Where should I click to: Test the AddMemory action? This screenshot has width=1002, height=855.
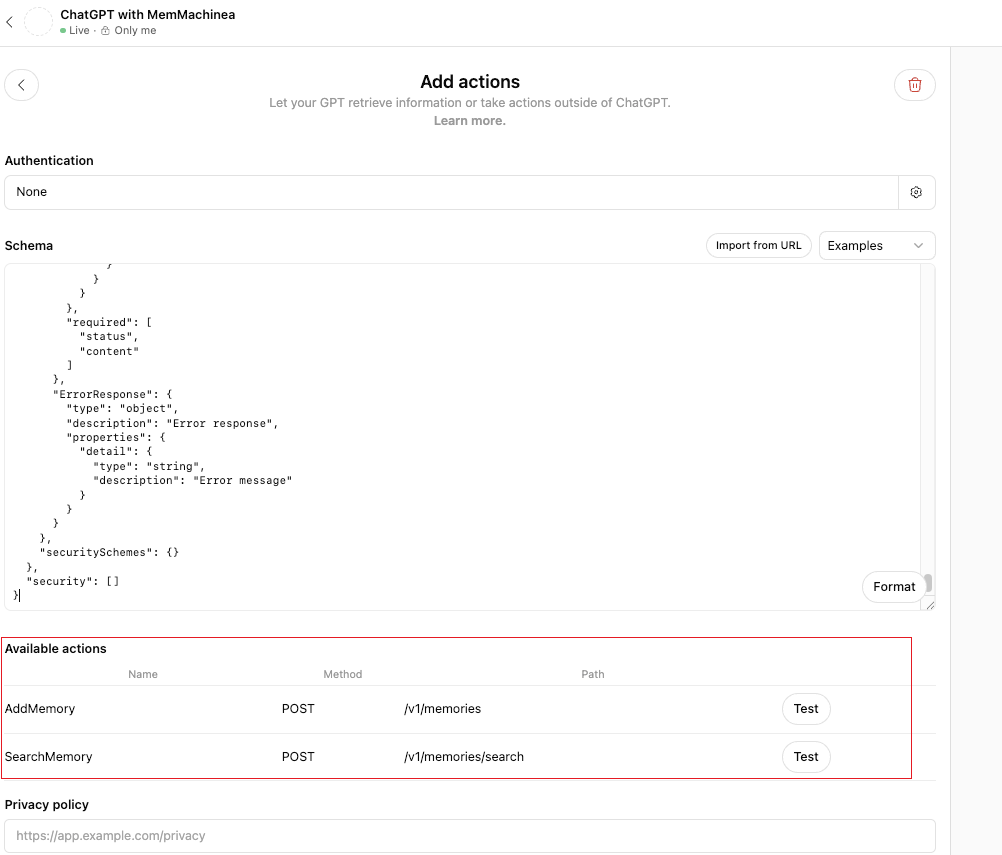click(806, 708)
